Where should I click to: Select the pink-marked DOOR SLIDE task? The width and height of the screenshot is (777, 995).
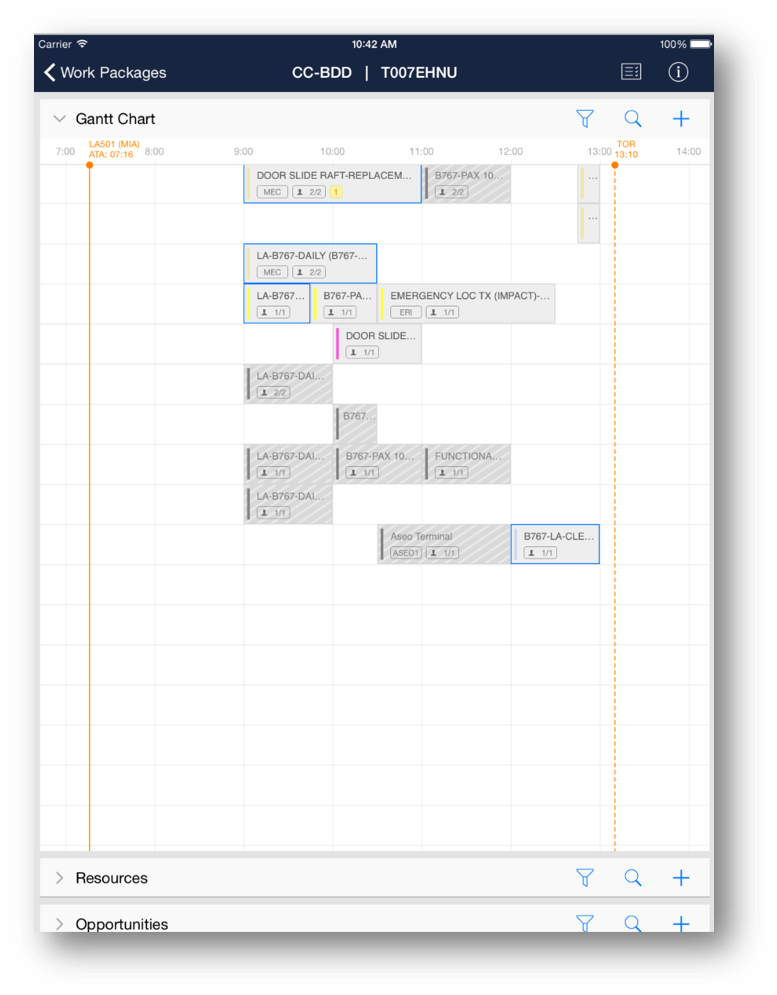click(x=378, y=344)
